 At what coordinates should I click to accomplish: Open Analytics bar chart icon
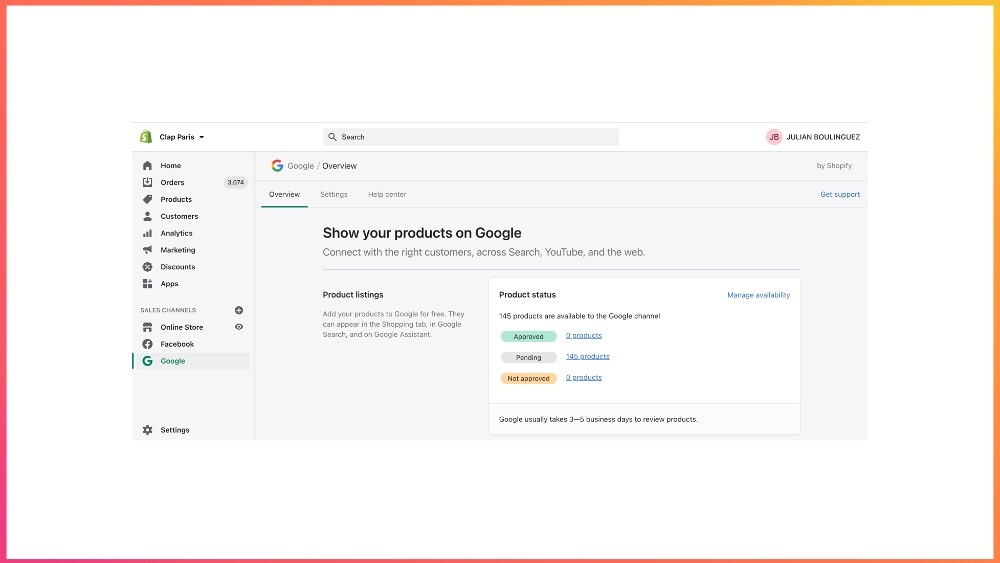[x=148, y=234]
